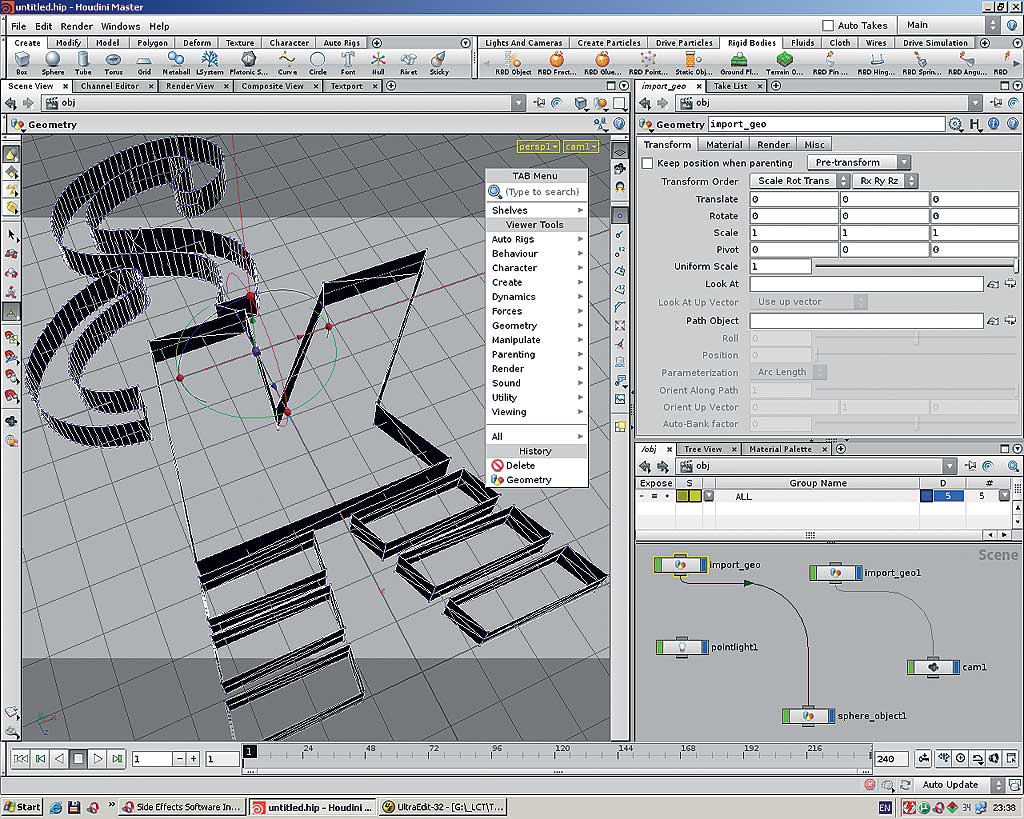The height and width of the screenshot is (819, 1024).
Task: Activate the Curve drawing tool
Action: point(287,63)
